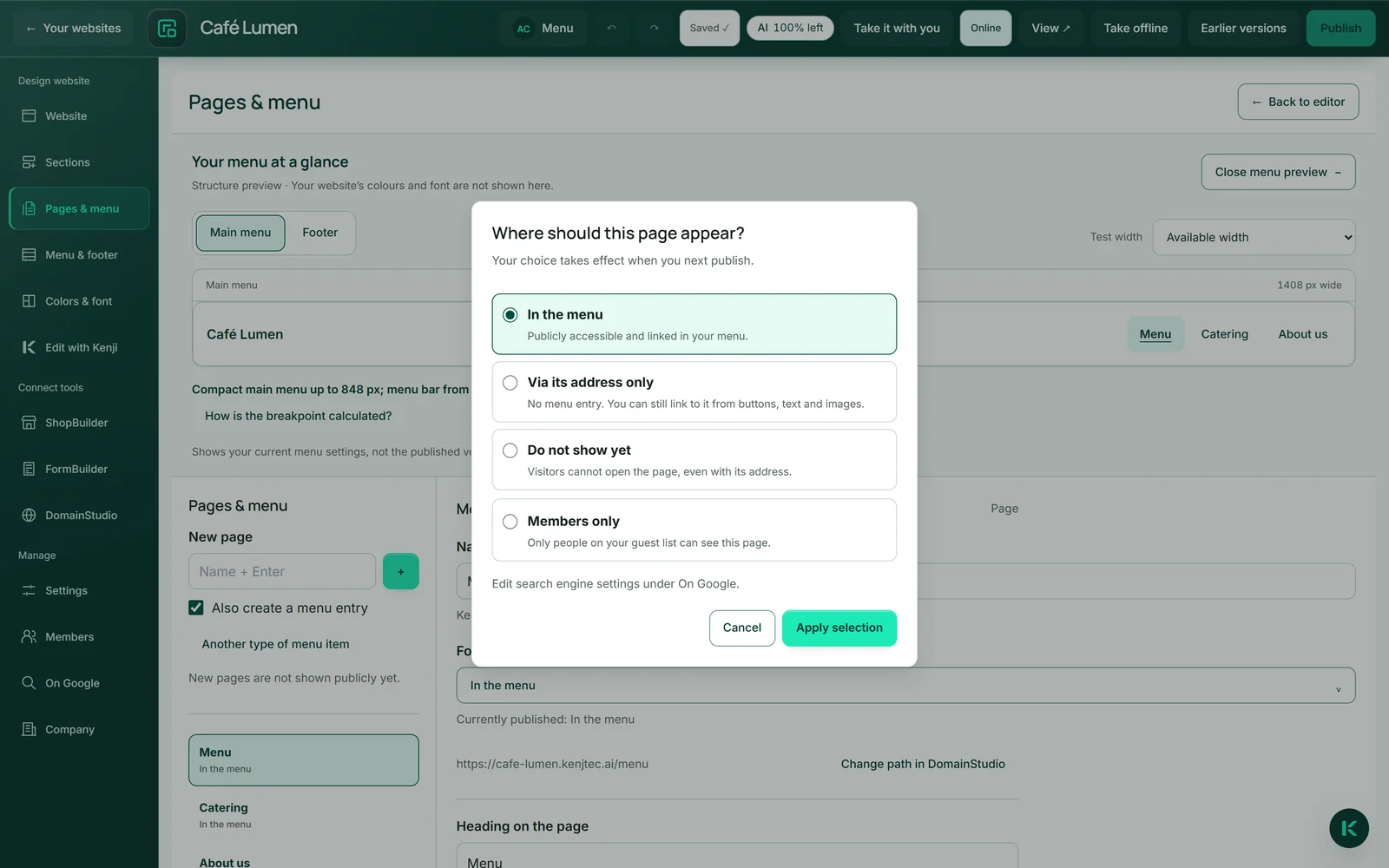The image size is (1389, 868).
Task: Open the ShopBuilder tool icon
Action: click(x=29, y=423)
